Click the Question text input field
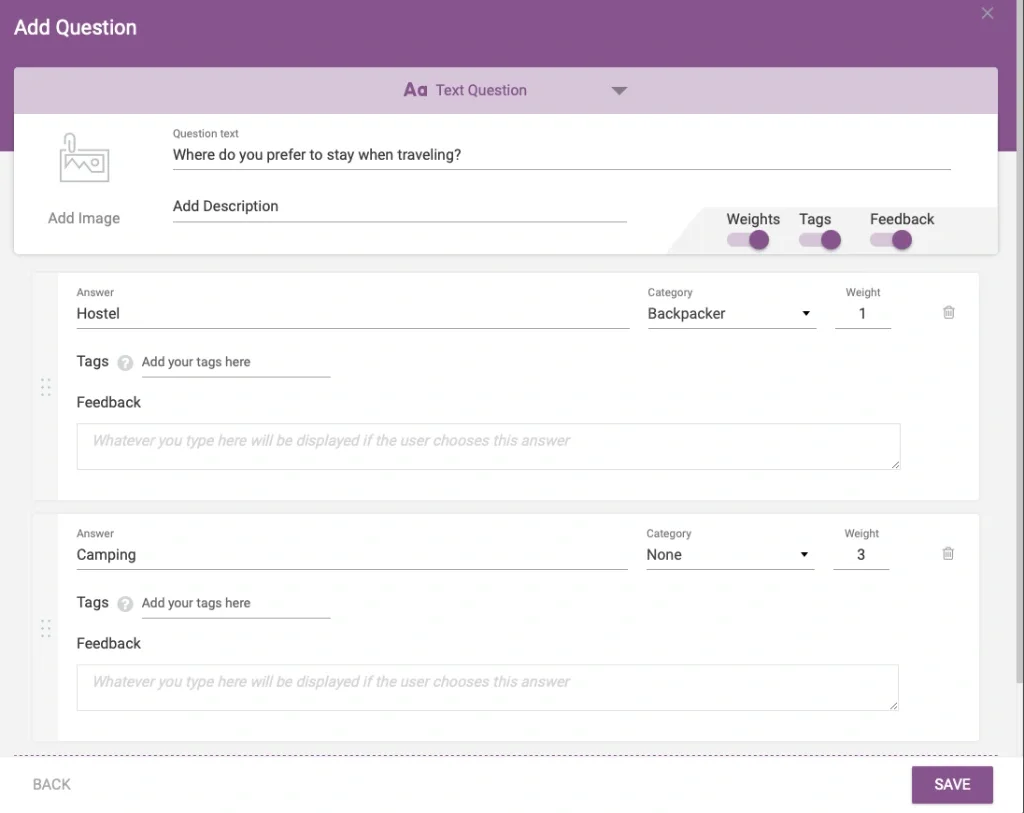 pos(560,155)
